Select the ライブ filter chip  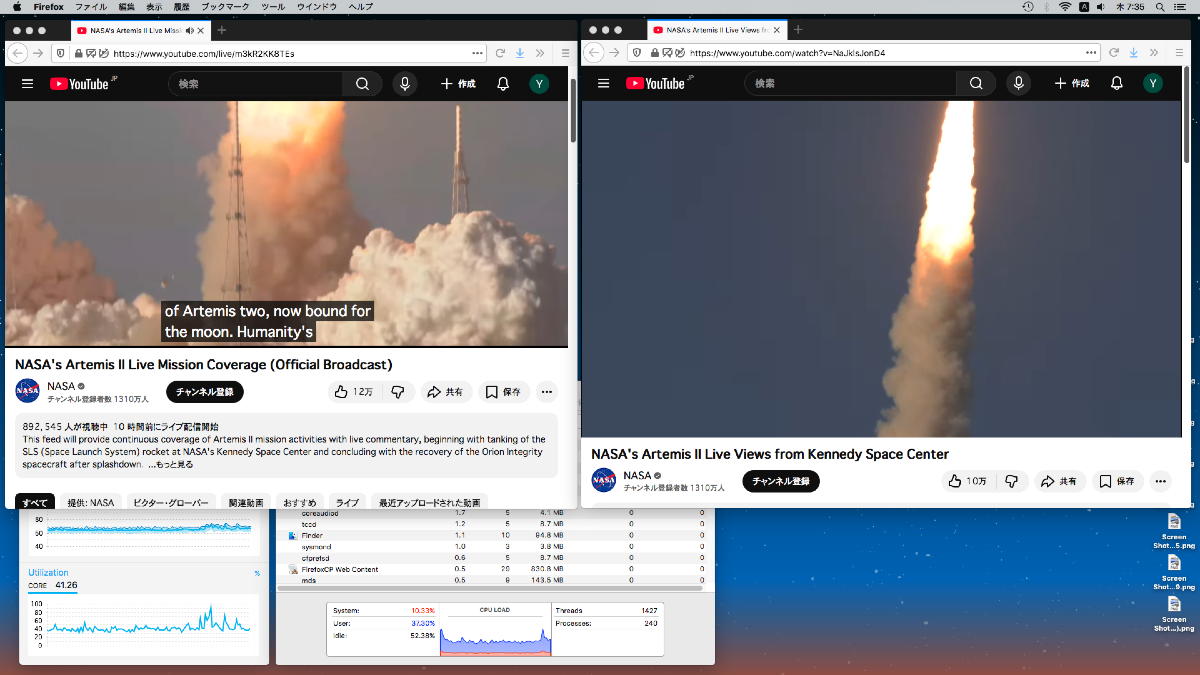click(347, 502)
